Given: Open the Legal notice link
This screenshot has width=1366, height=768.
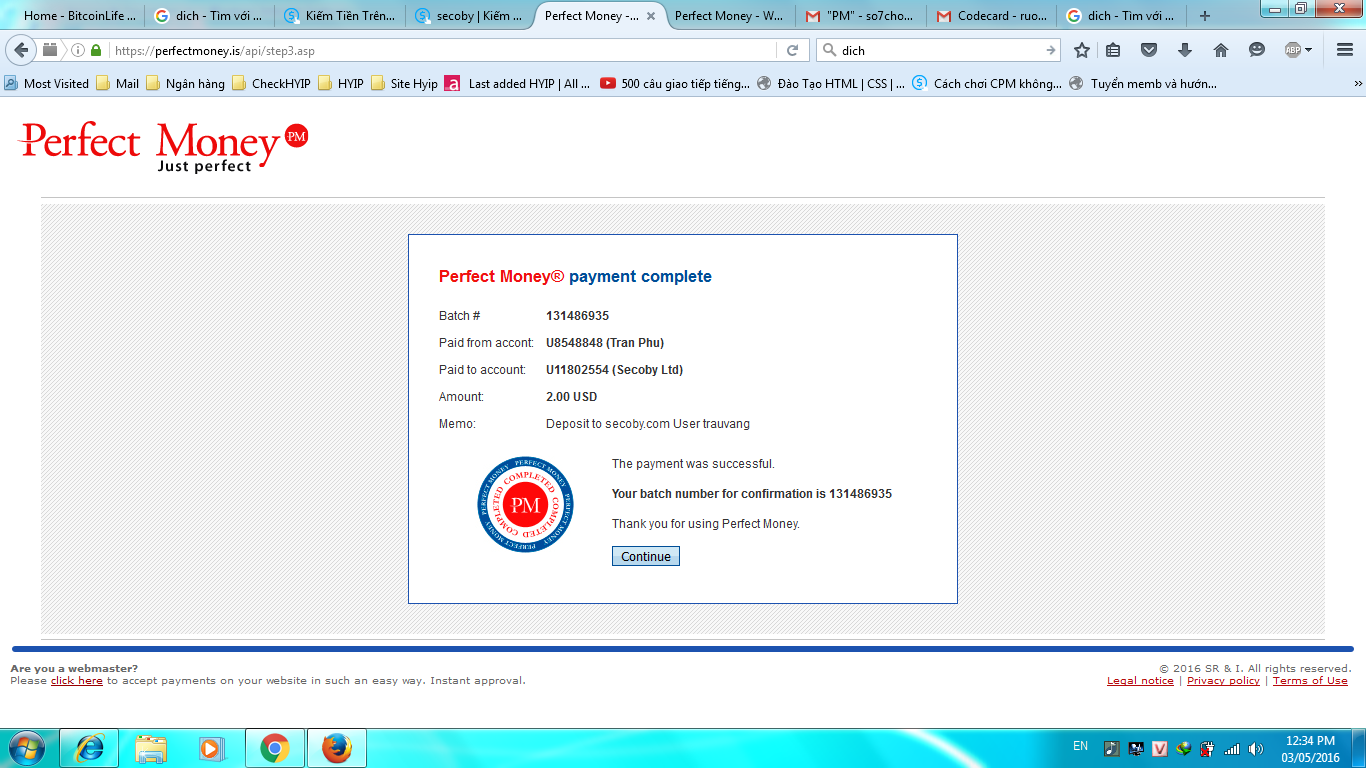Looking at the screenshot, I should (1140, 681).
